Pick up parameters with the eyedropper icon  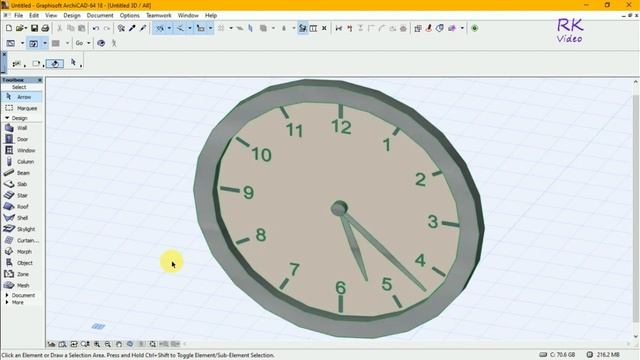point(132,28)
